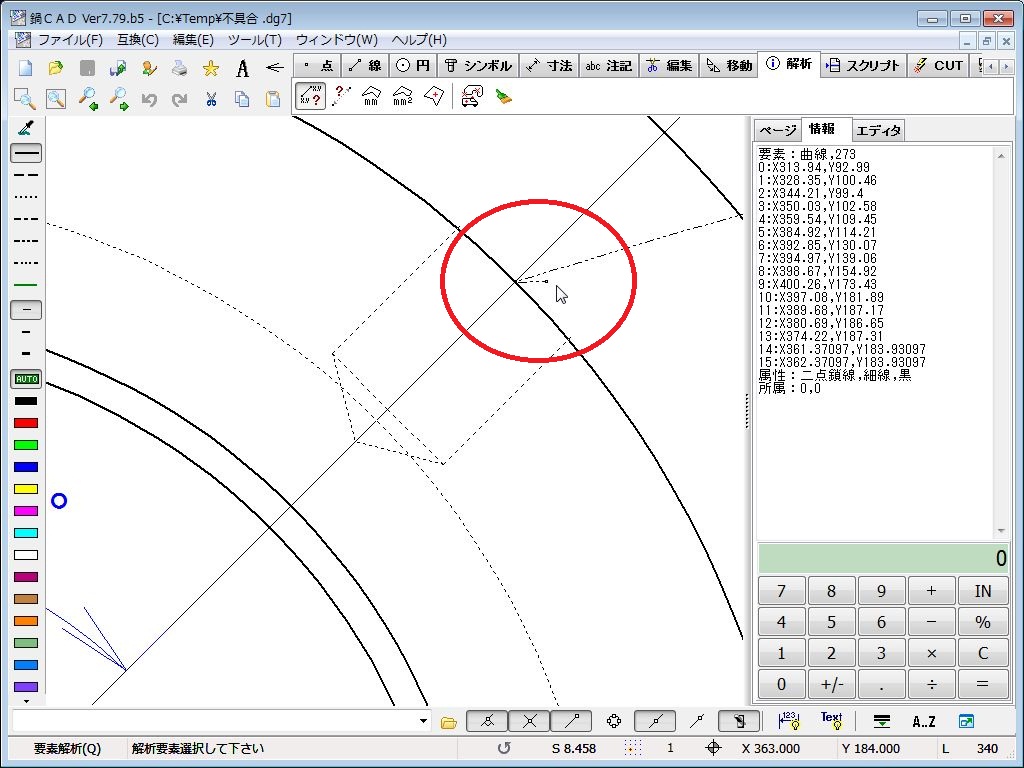Select the first dashed line type
This screenshot has height=768, width=1024.
26,175
